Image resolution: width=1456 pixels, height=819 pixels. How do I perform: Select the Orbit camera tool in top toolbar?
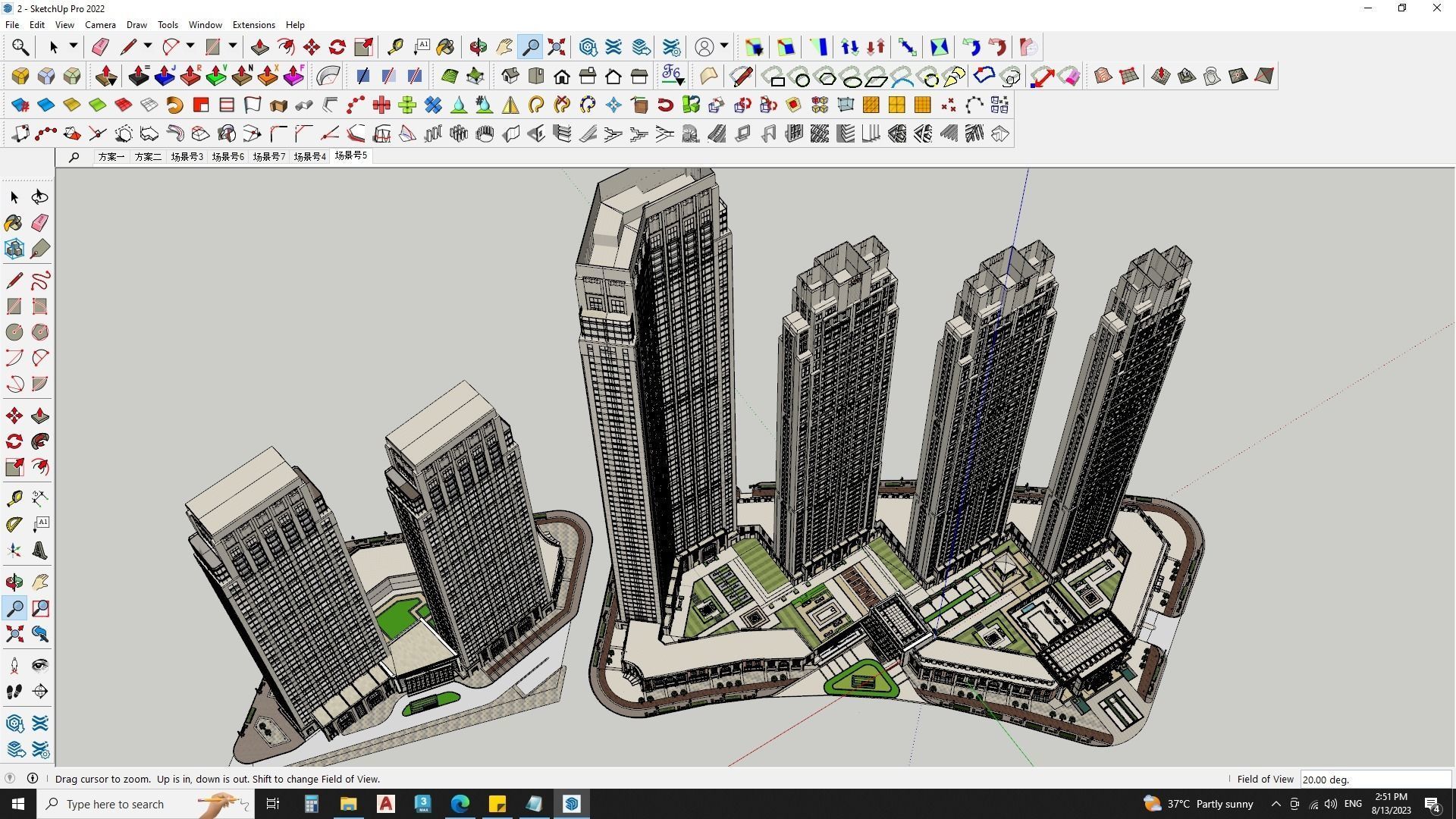(x=479, y=47)
